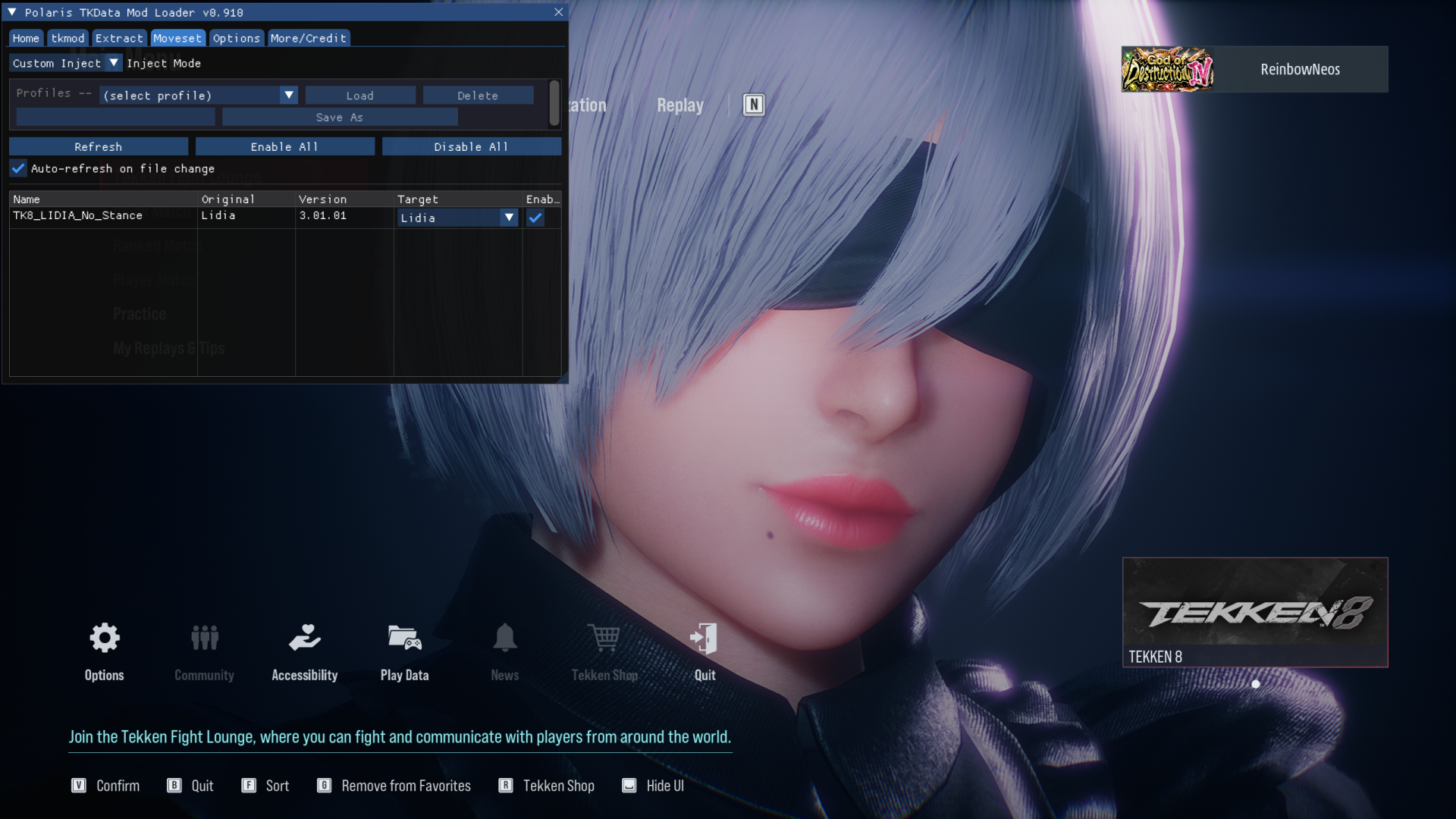Toggle Auto-refresh on file change checkbox

pos(18,168)
